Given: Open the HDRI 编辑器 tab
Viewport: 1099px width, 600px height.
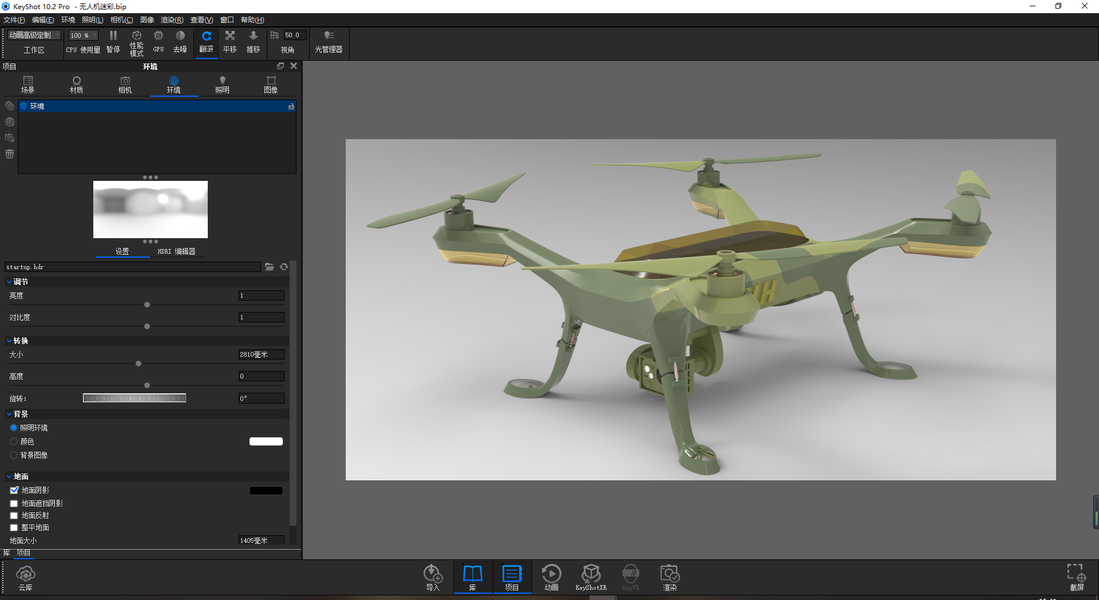Looking at the screenshot, I should click(x=177, y=251).
